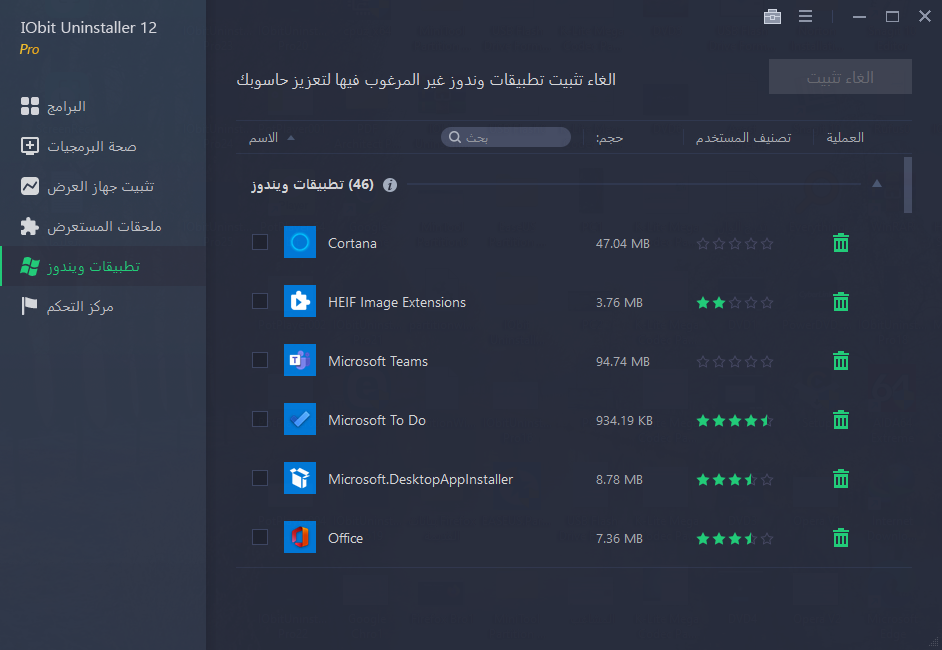Click the puzzle piece icon for ملحقات المستعرض
This screenshot has height=650, width=942.
tap(29, 226)
